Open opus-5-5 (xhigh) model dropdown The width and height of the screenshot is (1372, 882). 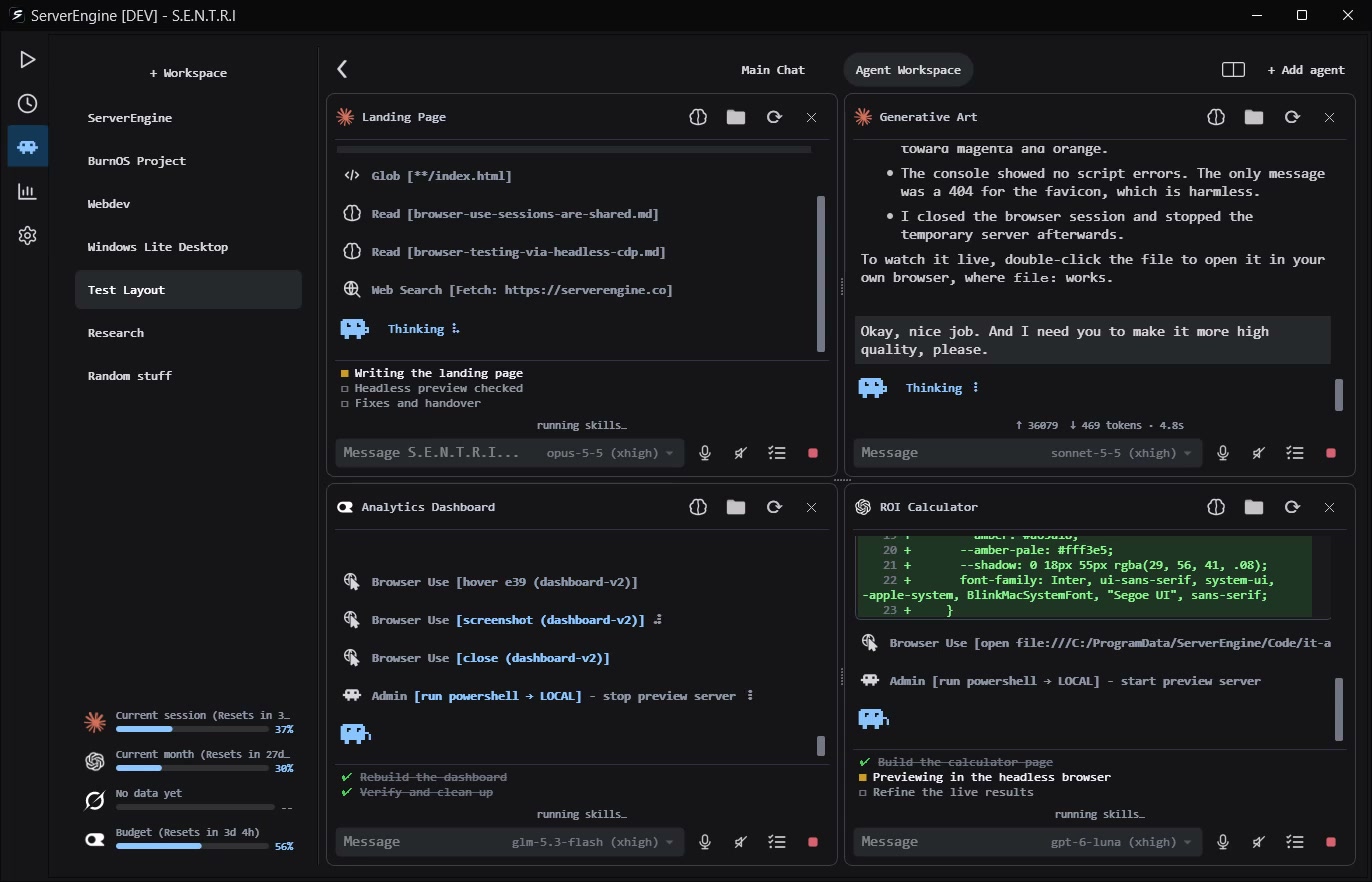pyautogui.click(x=610, y=453)
